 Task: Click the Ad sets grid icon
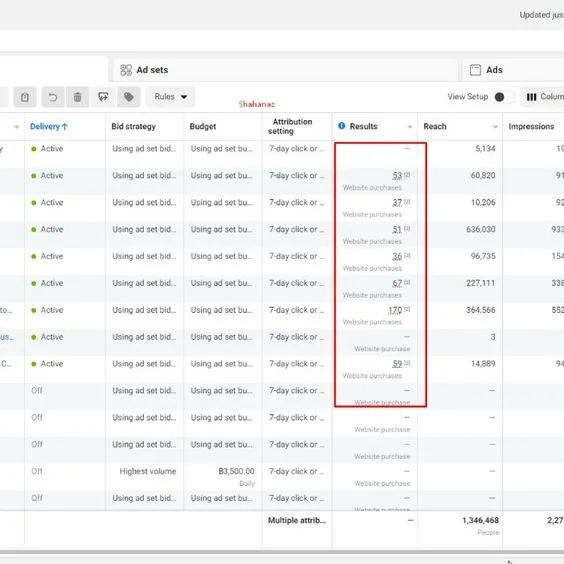pyautogui.click(x=126, y=70)
